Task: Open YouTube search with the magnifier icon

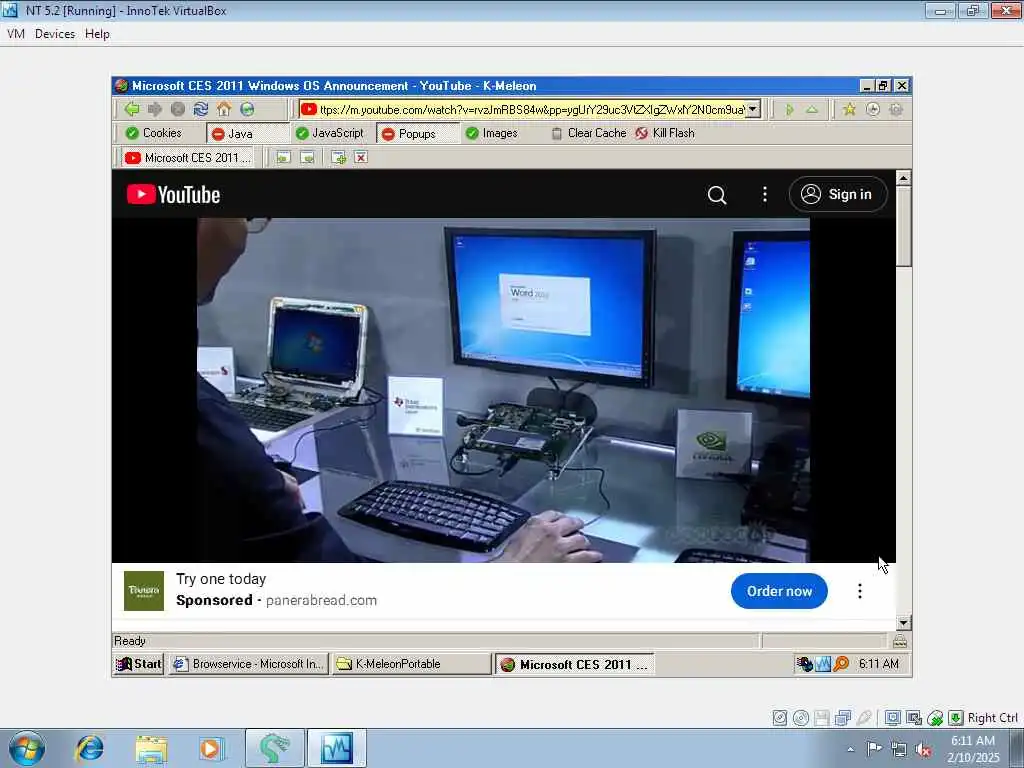Action: (716, 195)
